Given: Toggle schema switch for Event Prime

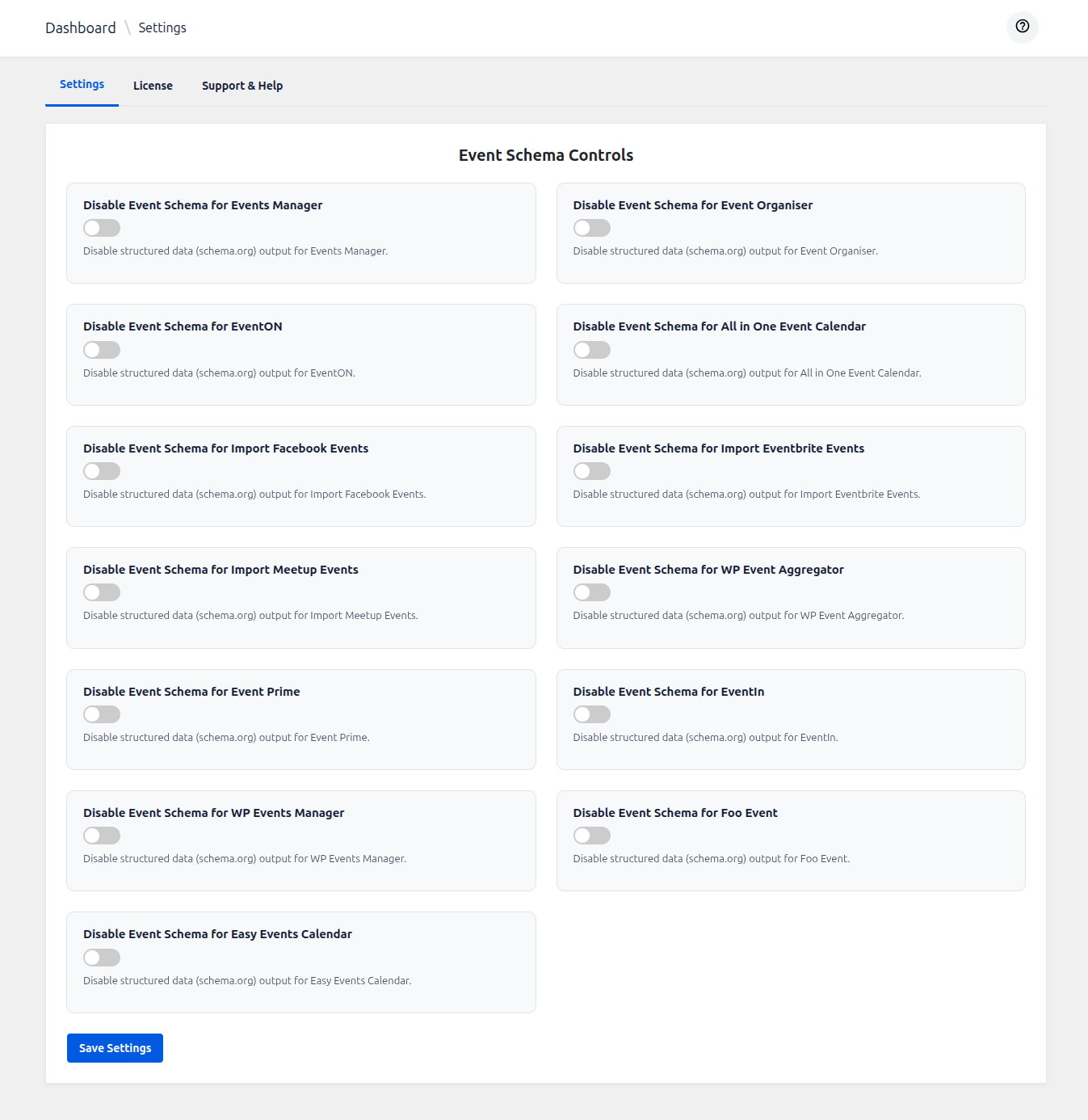Looking at the screenshot, I should pyautogui.click(x=102, y=714).
